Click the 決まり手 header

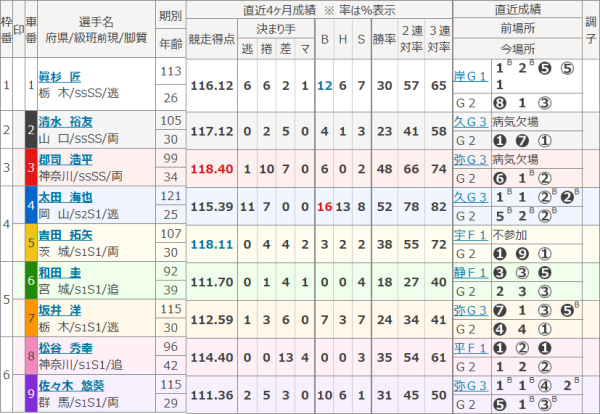tap(276, 29)
